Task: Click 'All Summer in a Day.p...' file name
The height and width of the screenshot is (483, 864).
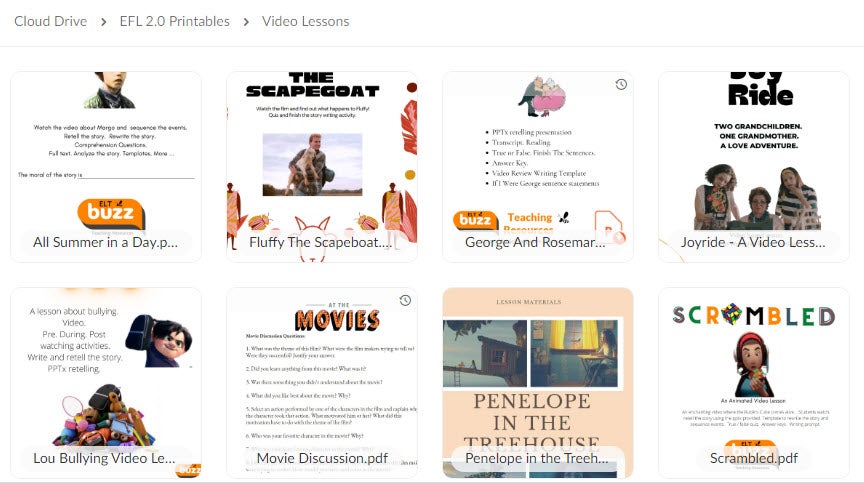Action: 105,242
